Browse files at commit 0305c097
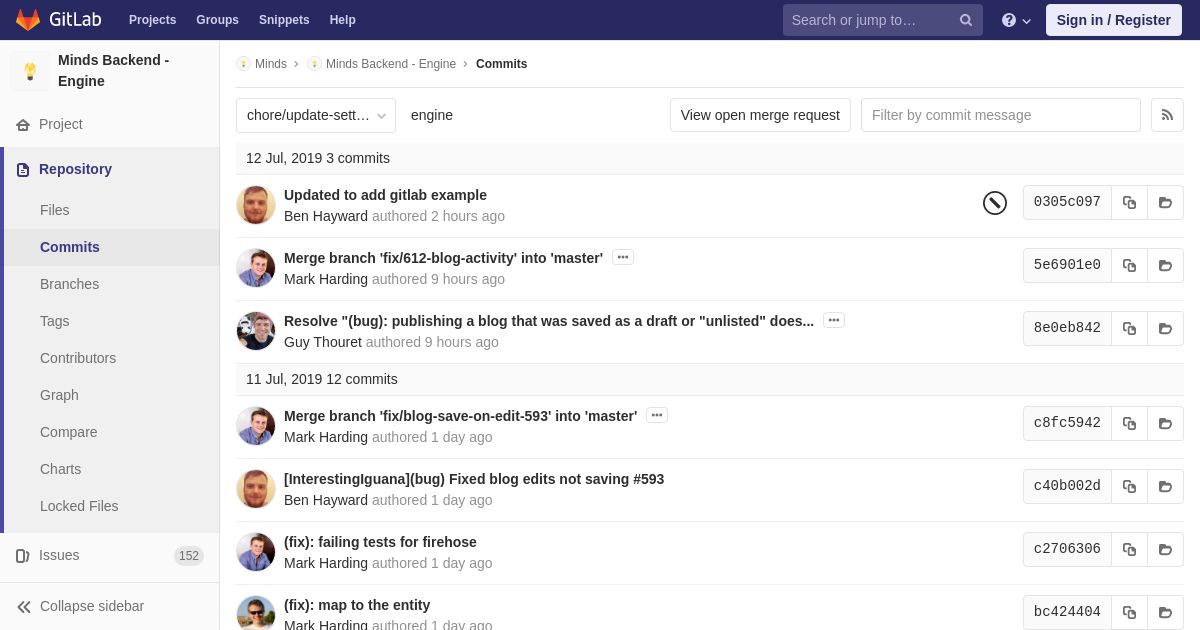The height and width of the screenshot is (630, 1200). [x=1165, y=202]
